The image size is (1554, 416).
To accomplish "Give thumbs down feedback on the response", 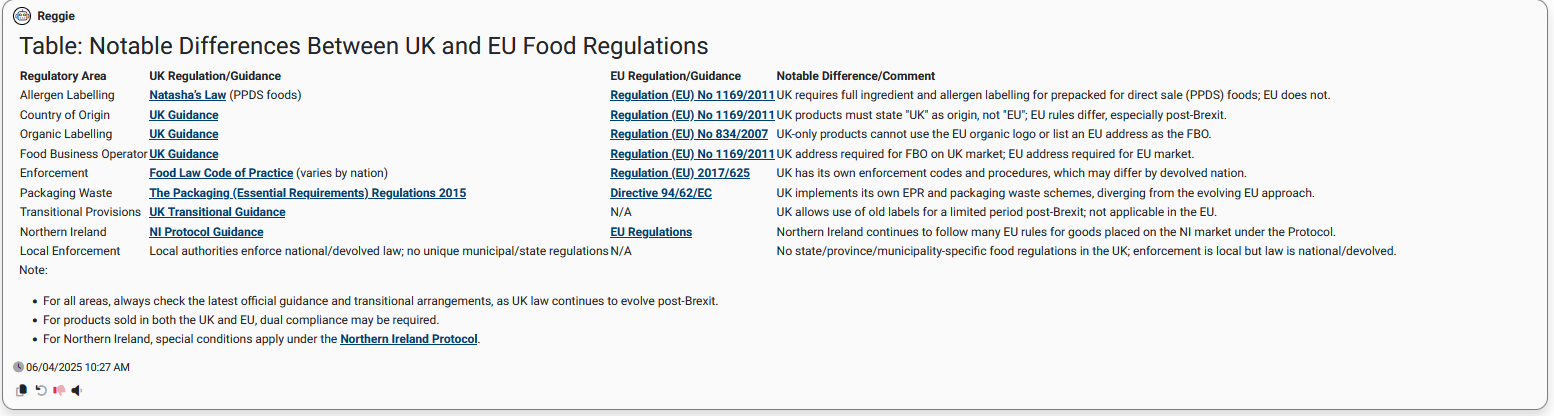I will coord(59,390).
